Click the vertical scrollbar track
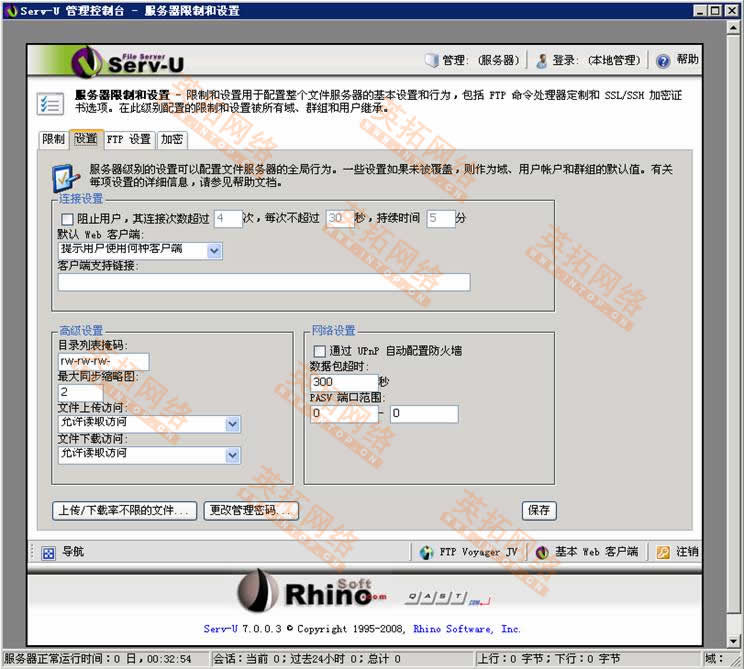744x669 pixels. 733,623
